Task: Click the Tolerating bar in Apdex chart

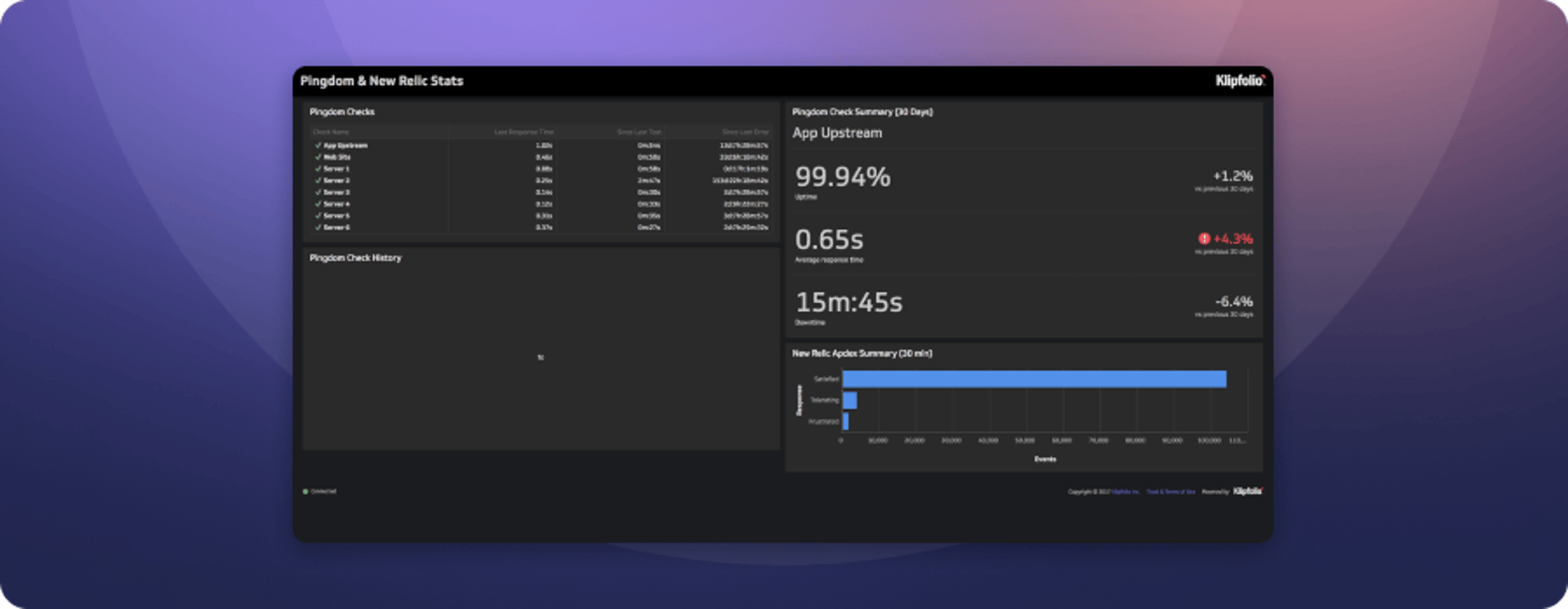Action: pyautogui.click(x=849, y=400)
